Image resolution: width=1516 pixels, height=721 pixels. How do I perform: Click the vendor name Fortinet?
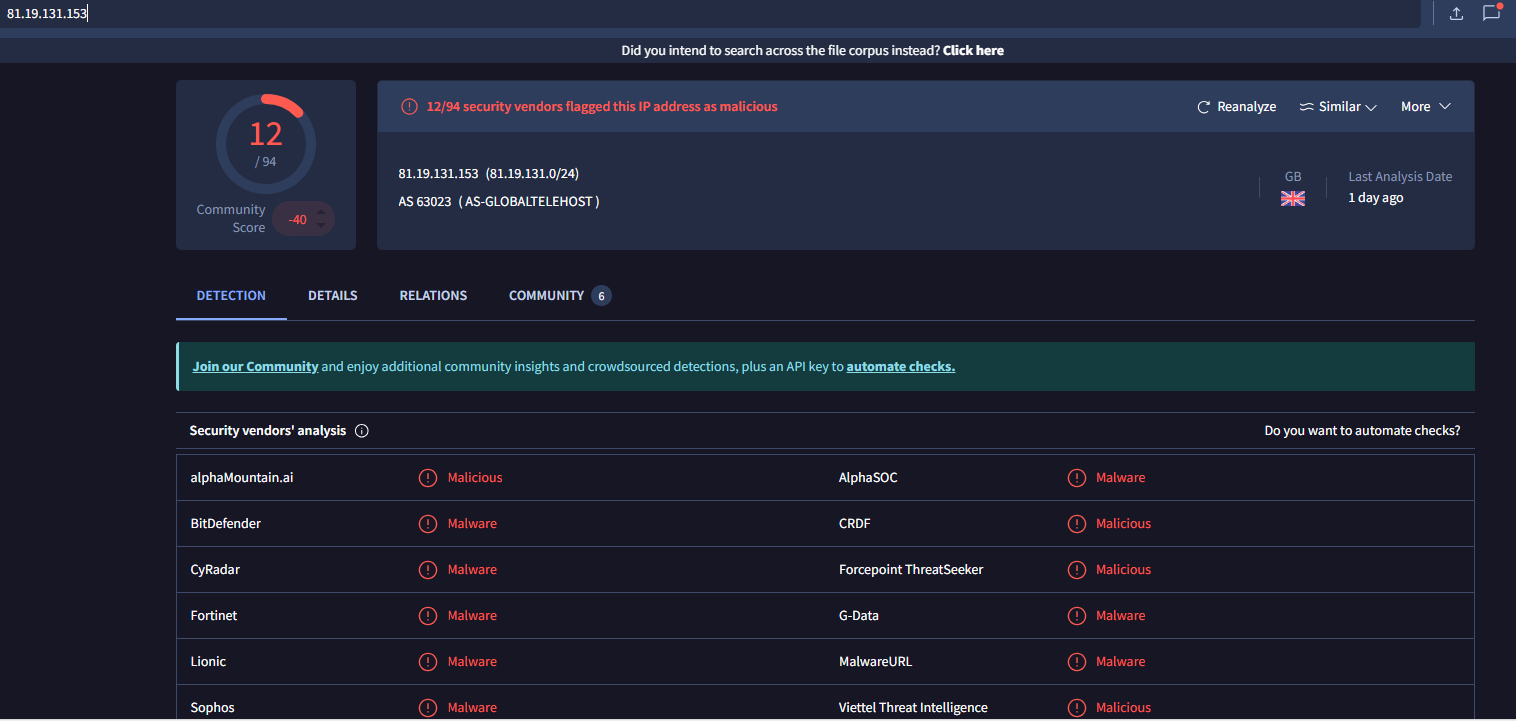[x=214, y=616]
